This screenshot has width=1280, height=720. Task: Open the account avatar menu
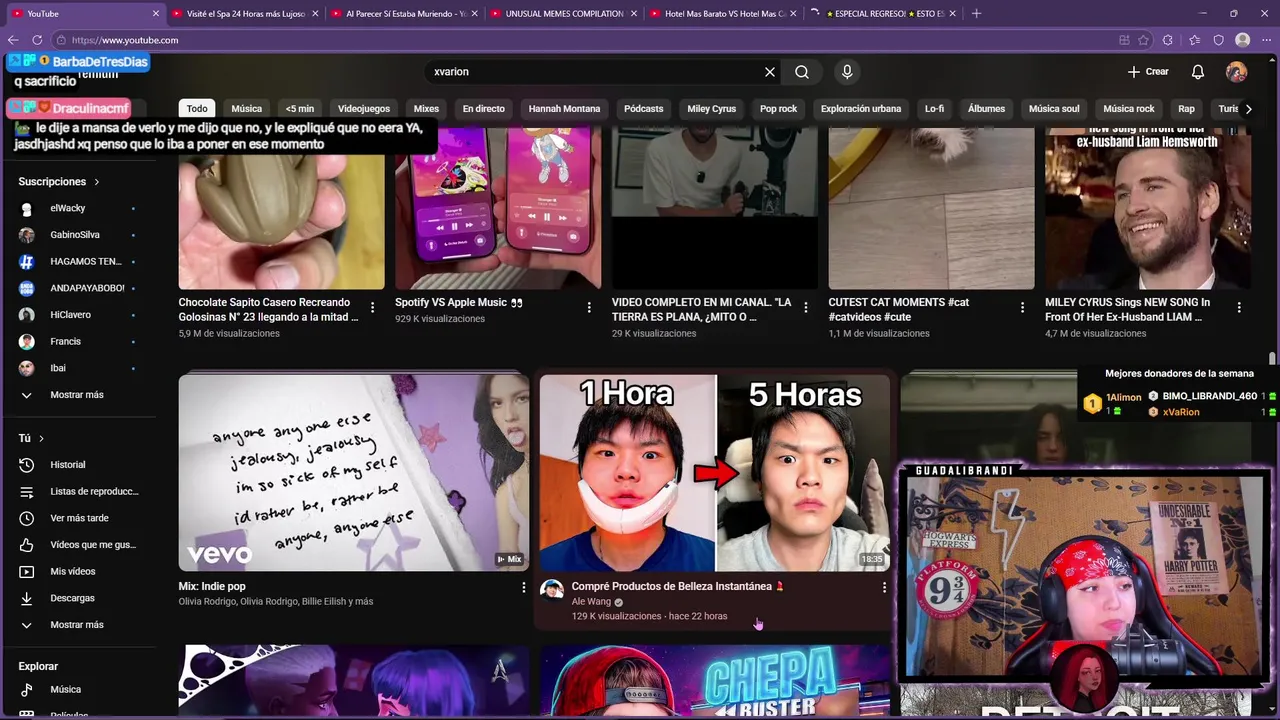1237,72
